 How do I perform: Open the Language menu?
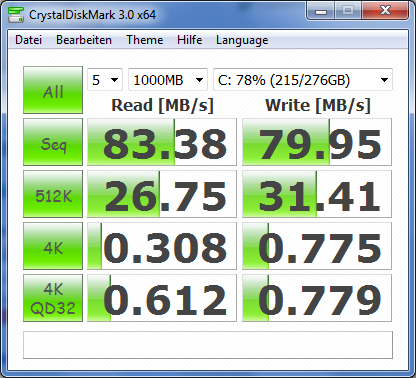242,40
